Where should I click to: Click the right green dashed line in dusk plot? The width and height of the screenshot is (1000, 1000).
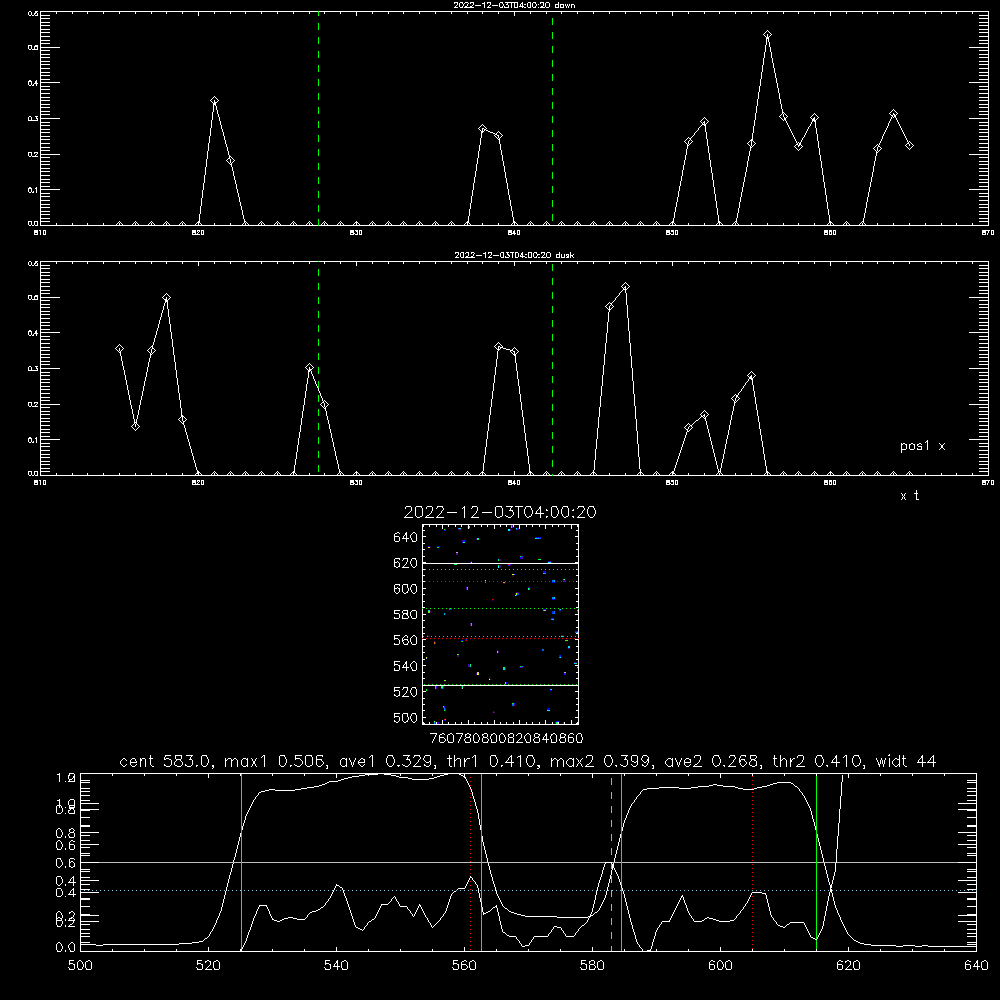click(x=552, y=368)
